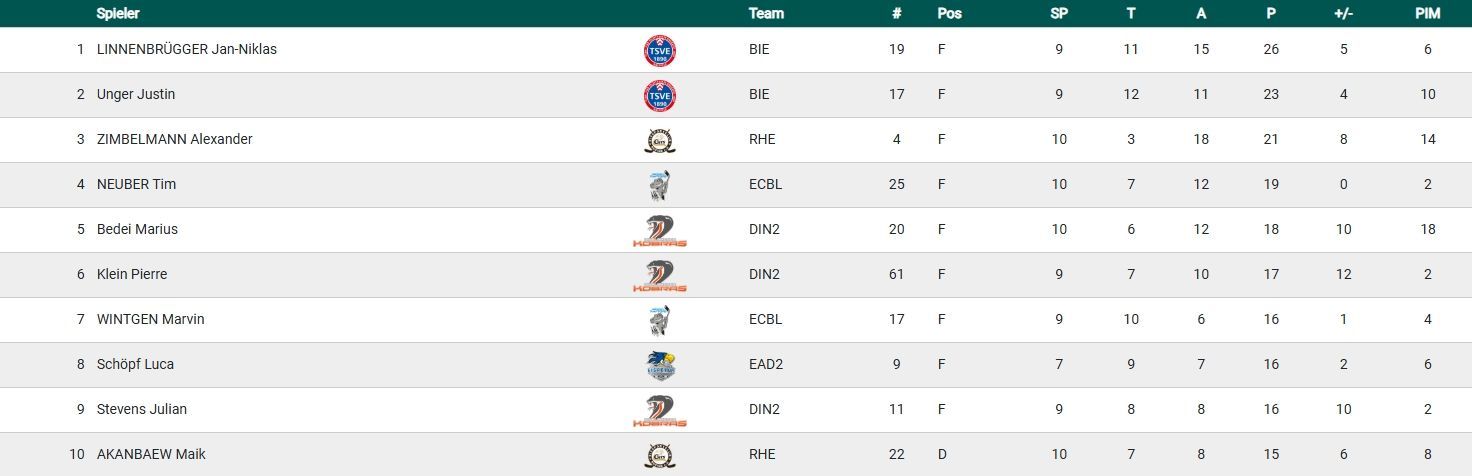Click team abbreviation DIN2 in Stevens Julian row
The height and width of the screenshot is (476, 1472).
pos(764,409)
